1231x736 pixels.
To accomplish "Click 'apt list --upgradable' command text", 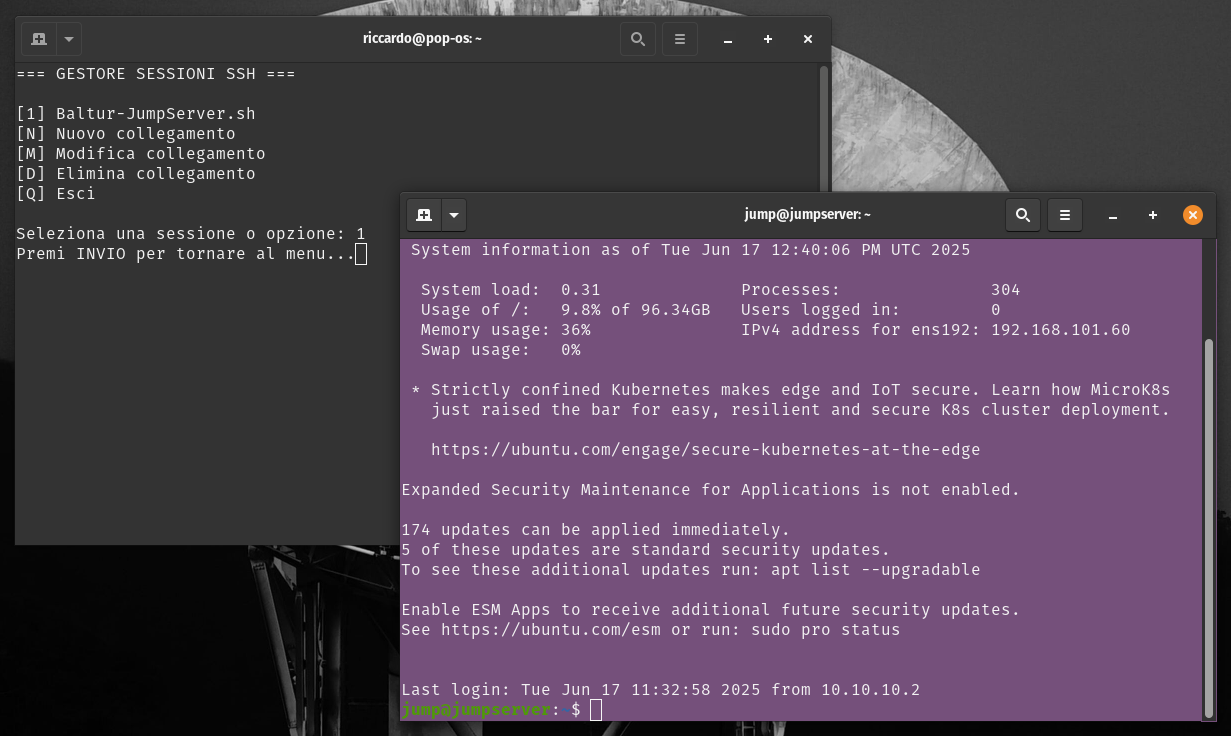I will [x=876, y=570].
